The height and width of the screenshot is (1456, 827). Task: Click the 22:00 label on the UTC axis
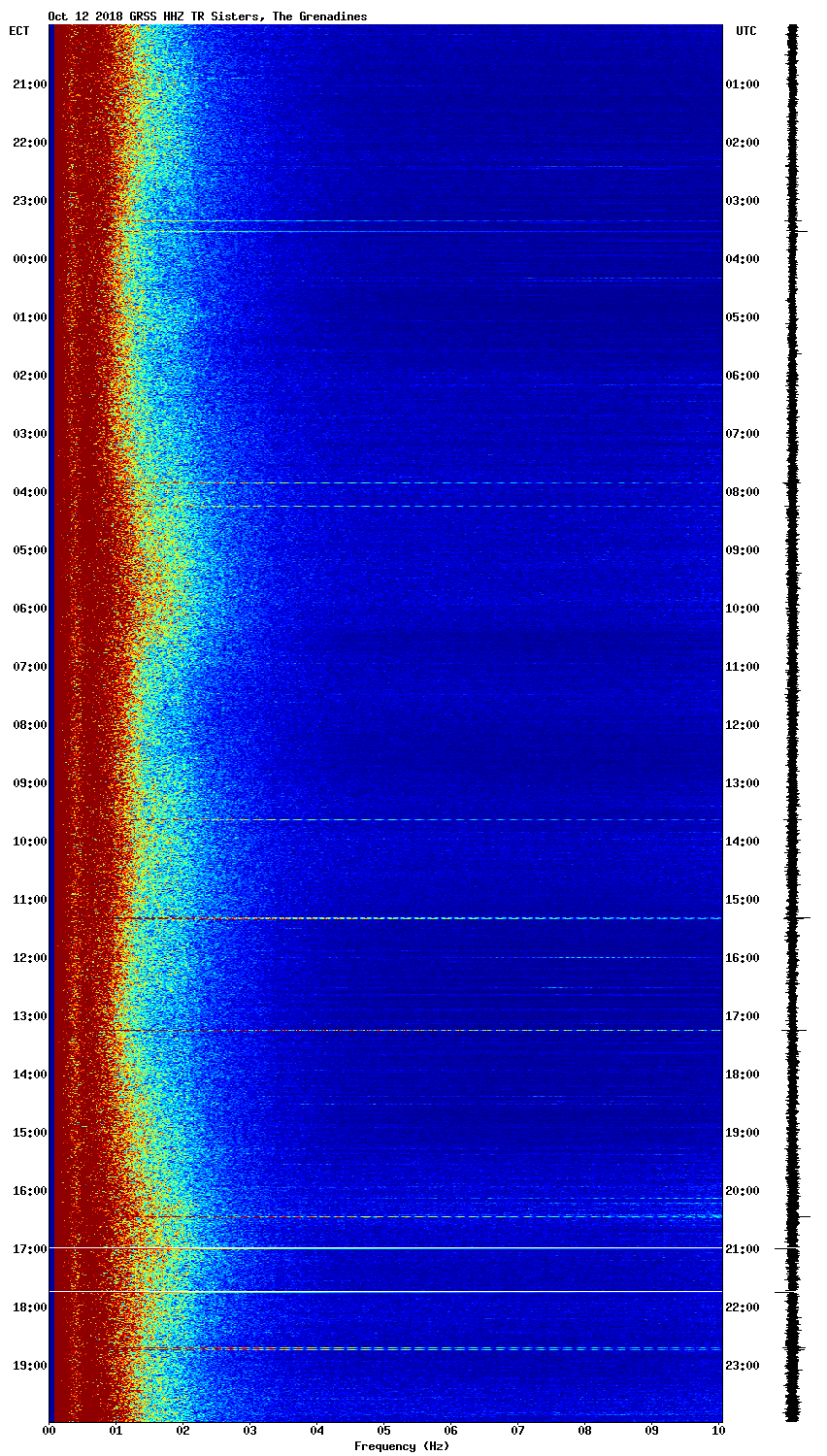coord(743,1307)
